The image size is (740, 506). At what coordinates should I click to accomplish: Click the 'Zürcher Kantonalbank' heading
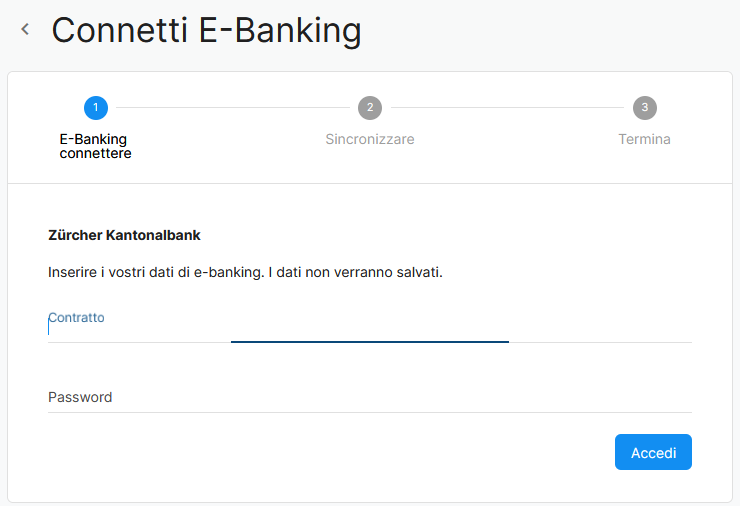(x=124, y=235)
